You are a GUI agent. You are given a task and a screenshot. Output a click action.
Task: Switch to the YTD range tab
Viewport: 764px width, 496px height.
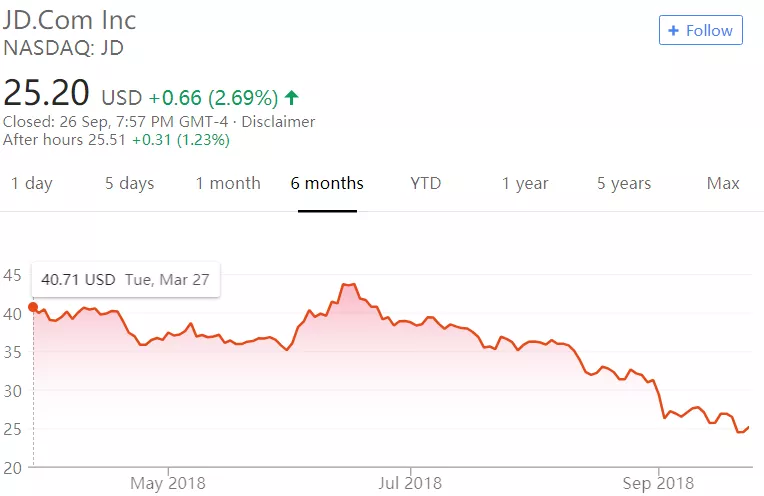(x=425, y=184)
